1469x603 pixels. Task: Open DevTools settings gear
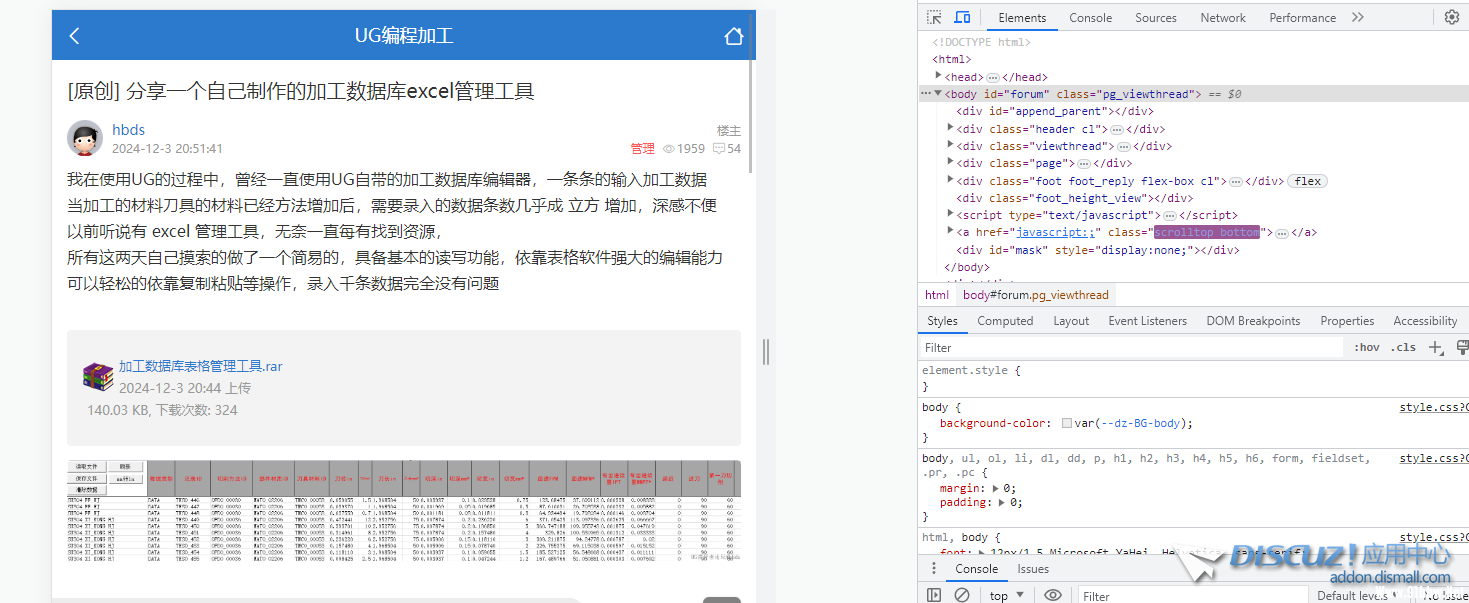click(x=1451, y=17)
